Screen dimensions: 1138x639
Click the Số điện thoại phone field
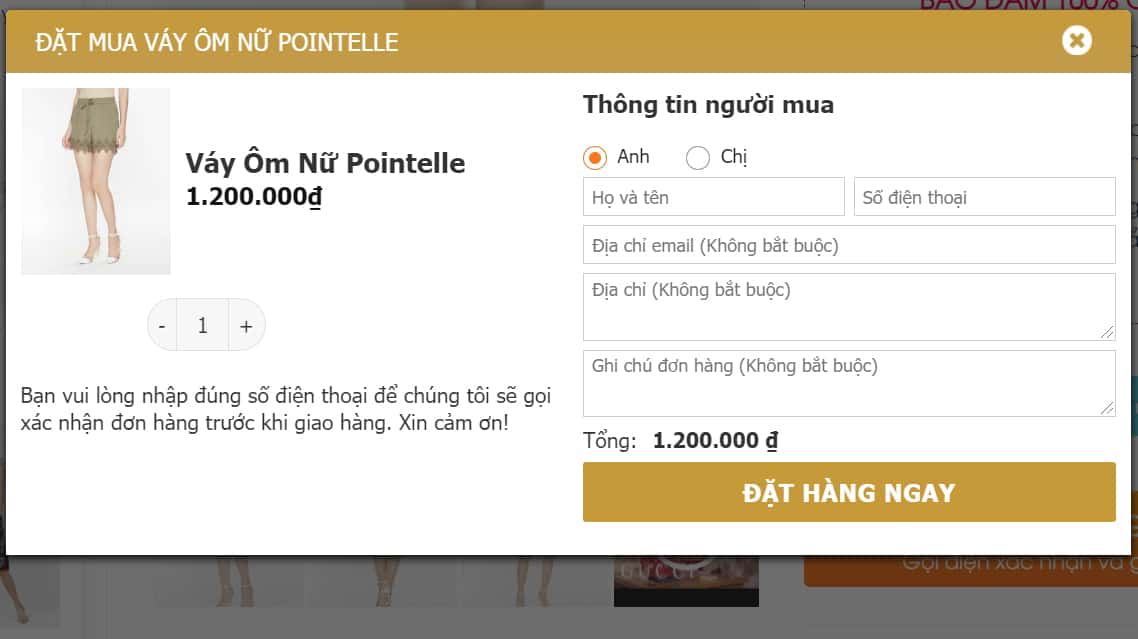coord(984,196)
